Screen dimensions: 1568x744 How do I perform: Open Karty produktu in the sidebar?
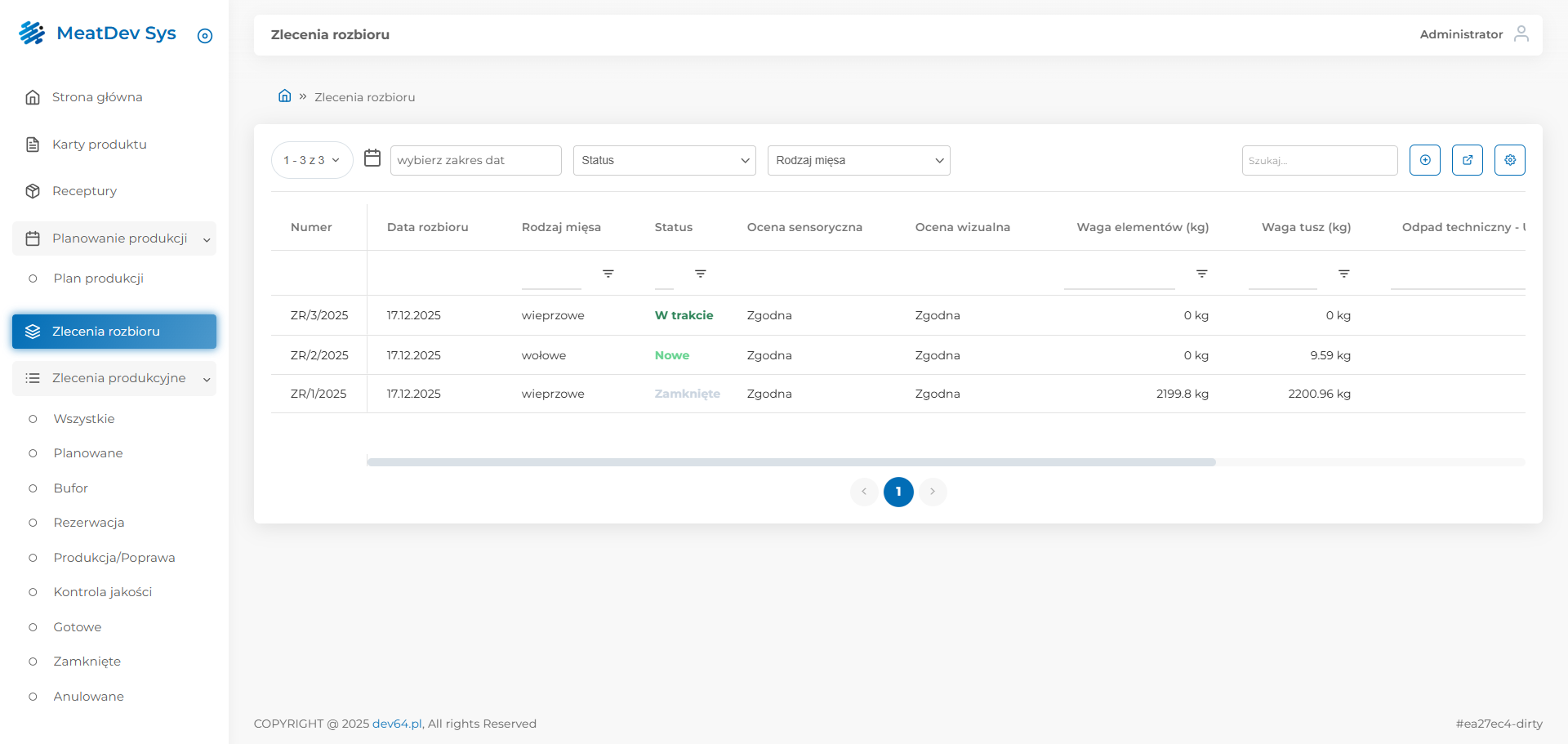point(99,145)
